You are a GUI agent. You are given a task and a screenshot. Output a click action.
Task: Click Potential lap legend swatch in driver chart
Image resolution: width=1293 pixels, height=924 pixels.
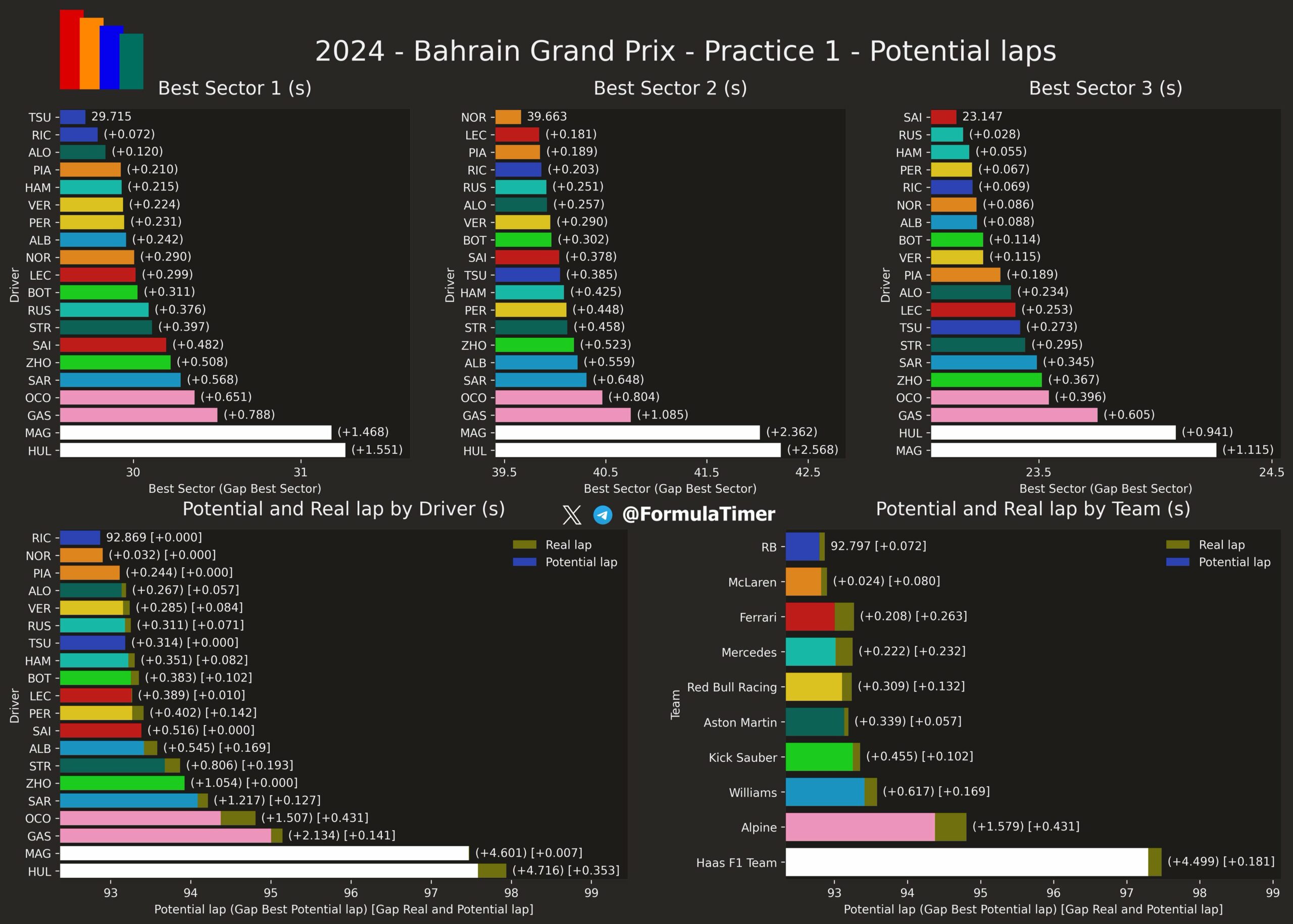(x=524, y=562)
